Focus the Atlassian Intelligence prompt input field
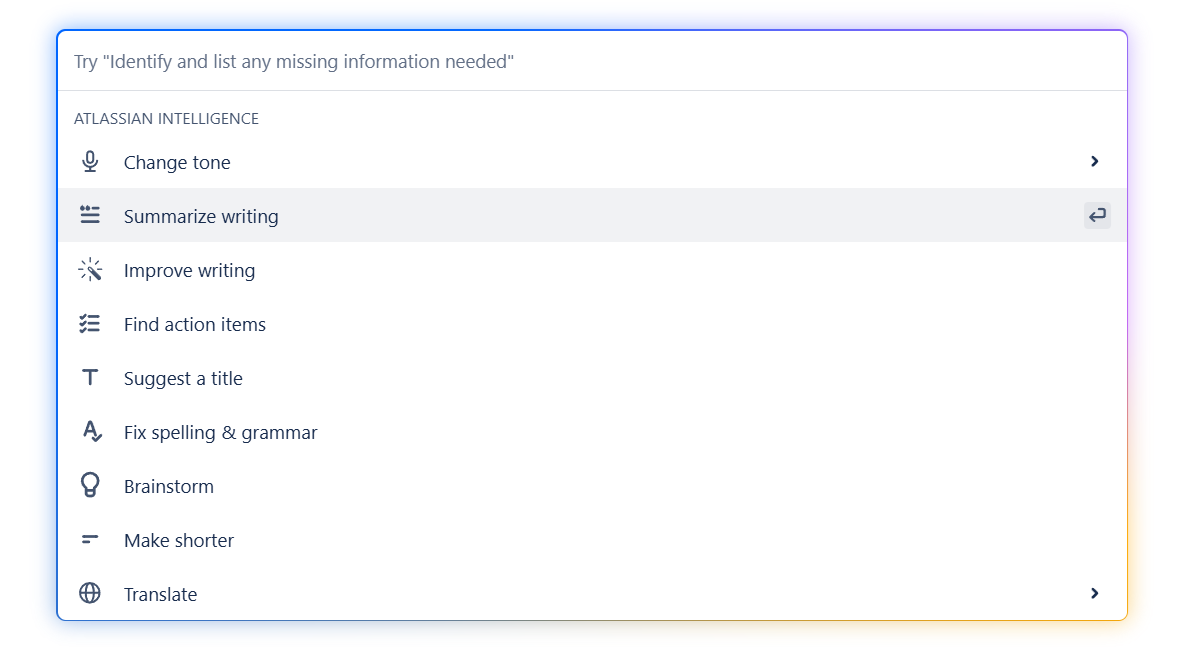The height and width of the screenshot is (648, 1181). 592,61
